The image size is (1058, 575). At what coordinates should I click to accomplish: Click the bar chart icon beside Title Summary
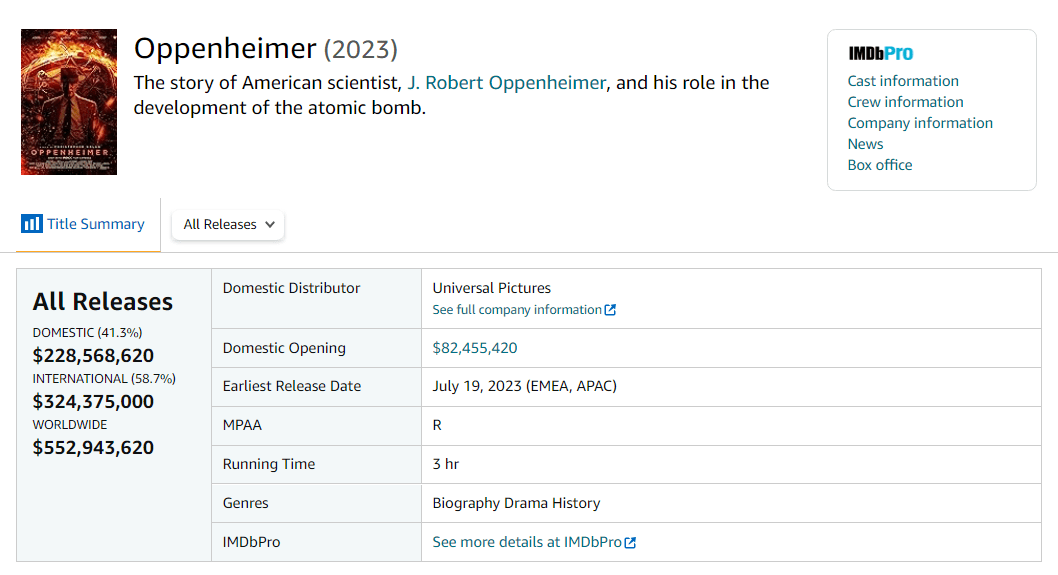(31, 224)
